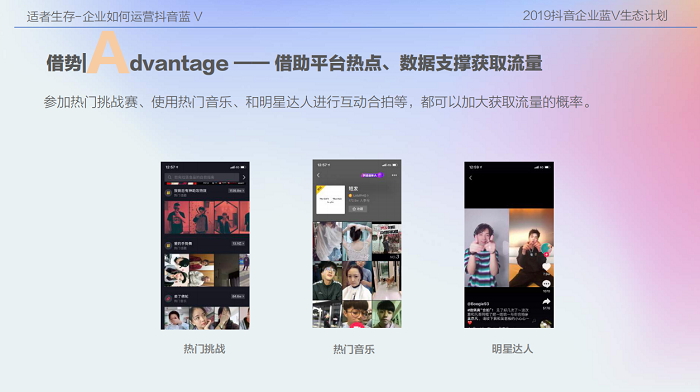Go back using arrow in duet video phone
The image size is (700, 392).
[x=471, y=178]
